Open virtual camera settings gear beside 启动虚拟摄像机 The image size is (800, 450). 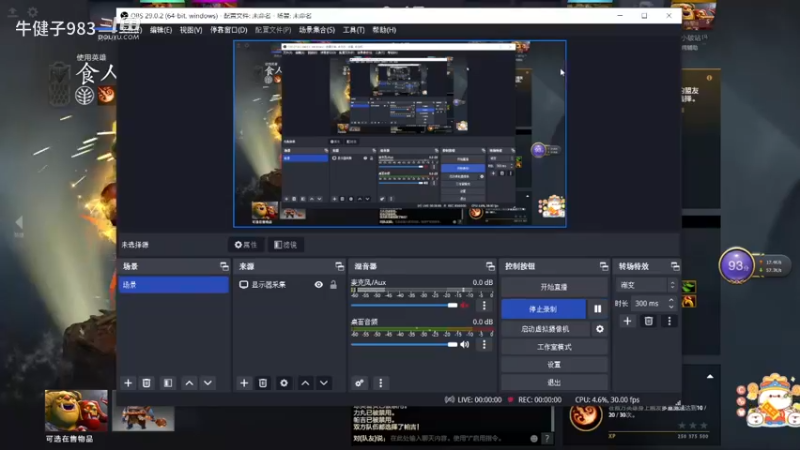(x=599, y=329)
